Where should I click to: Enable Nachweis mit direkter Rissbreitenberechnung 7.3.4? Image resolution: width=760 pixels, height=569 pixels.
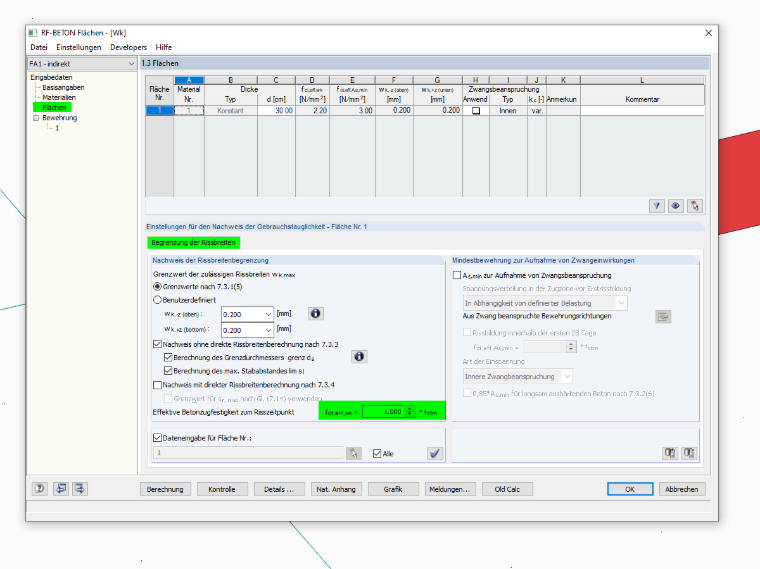(x=157, y=385)
